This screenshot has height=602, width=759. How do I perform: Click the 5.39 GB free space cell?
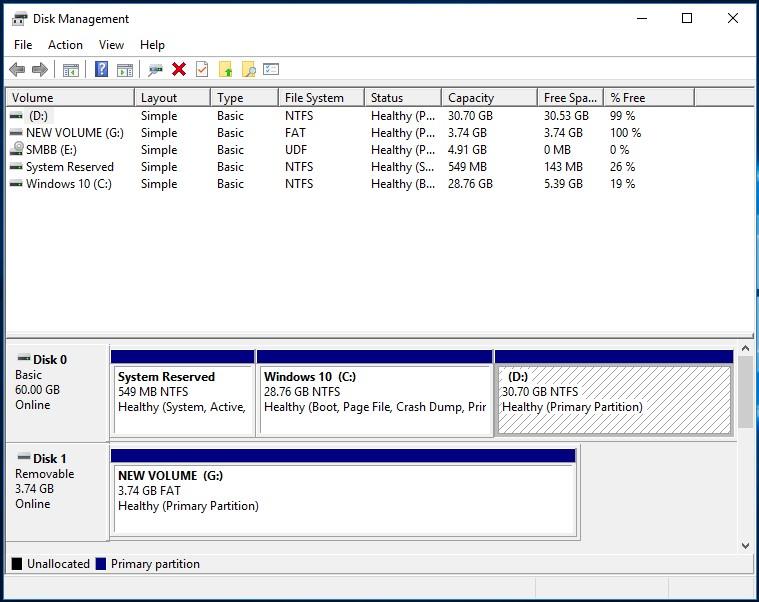click(x=563, y=184)
